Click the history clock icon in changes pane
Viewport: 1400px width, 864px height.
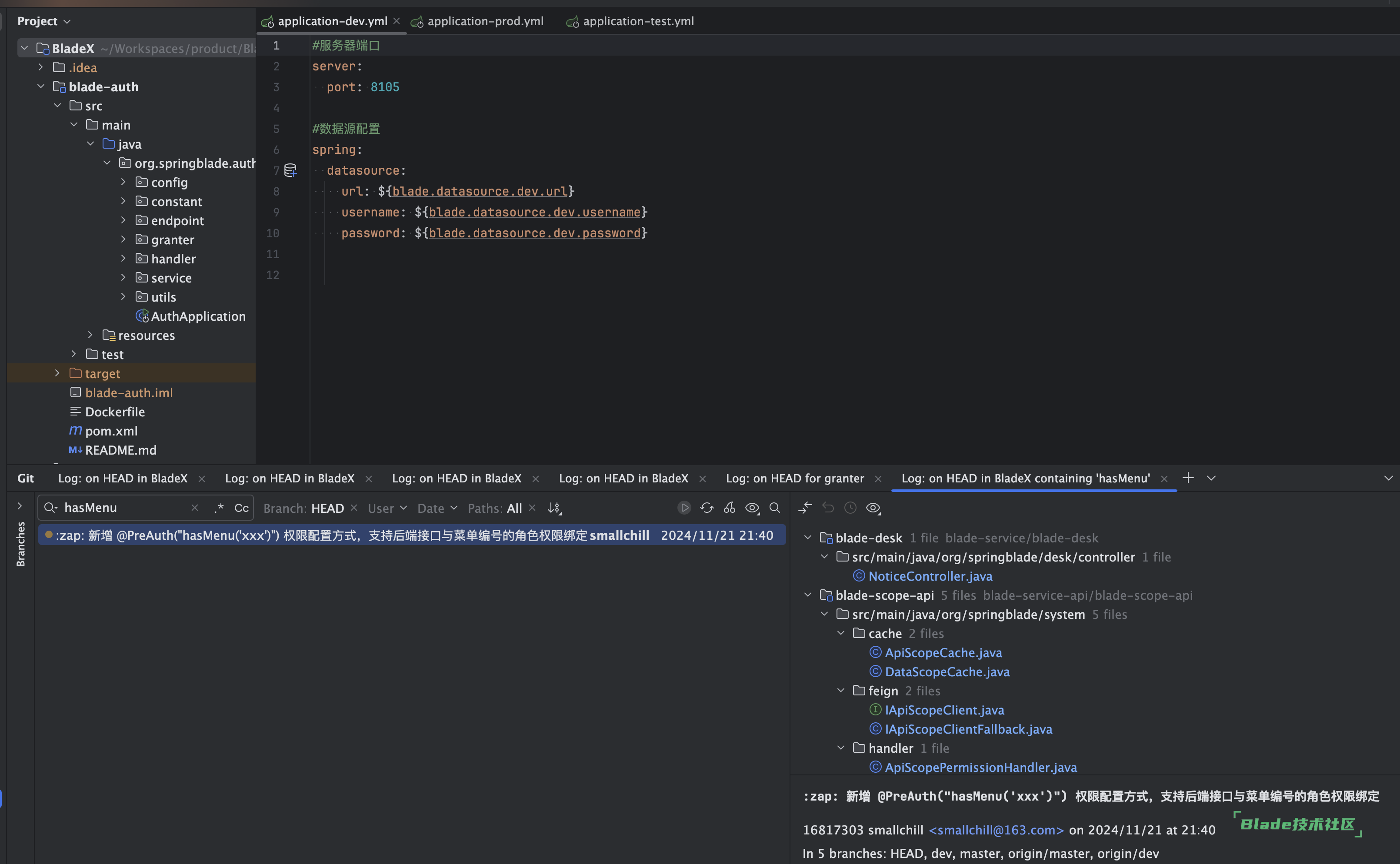[x=850, y=508]
